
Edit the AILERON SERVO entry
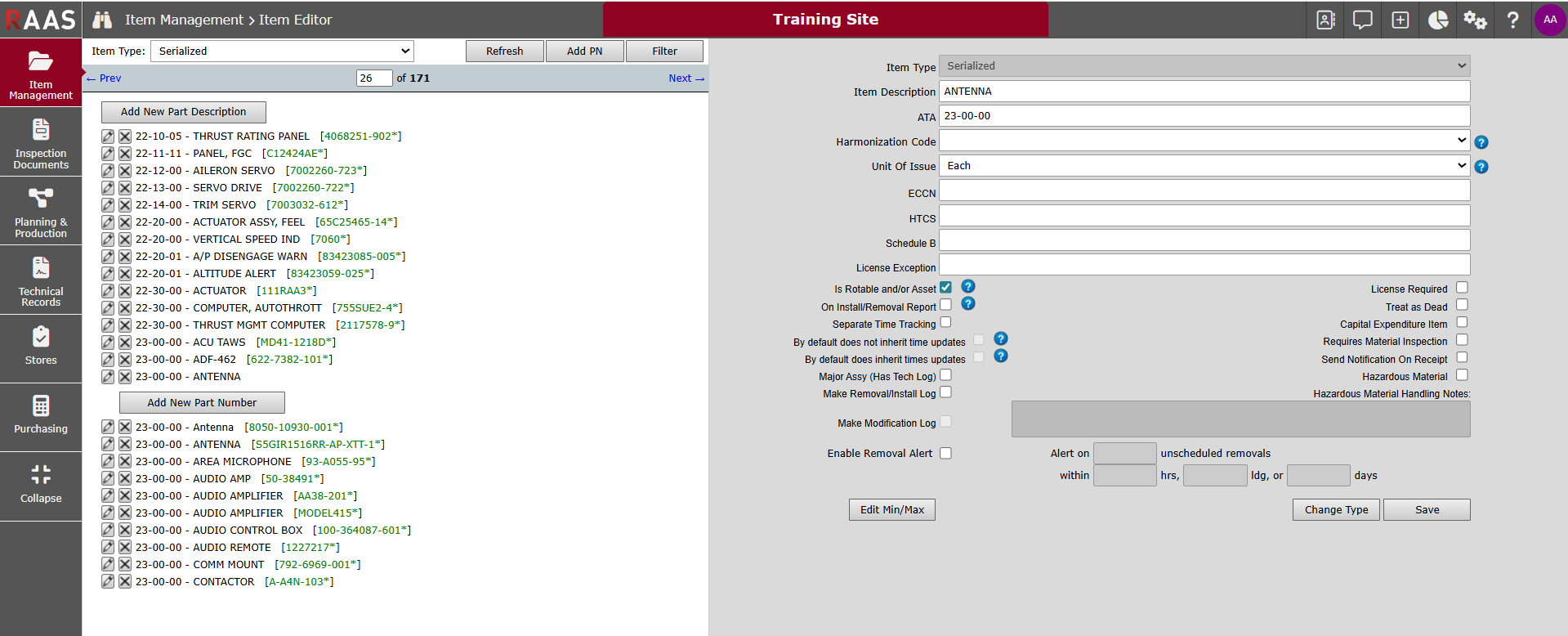(x=108, y=171)
